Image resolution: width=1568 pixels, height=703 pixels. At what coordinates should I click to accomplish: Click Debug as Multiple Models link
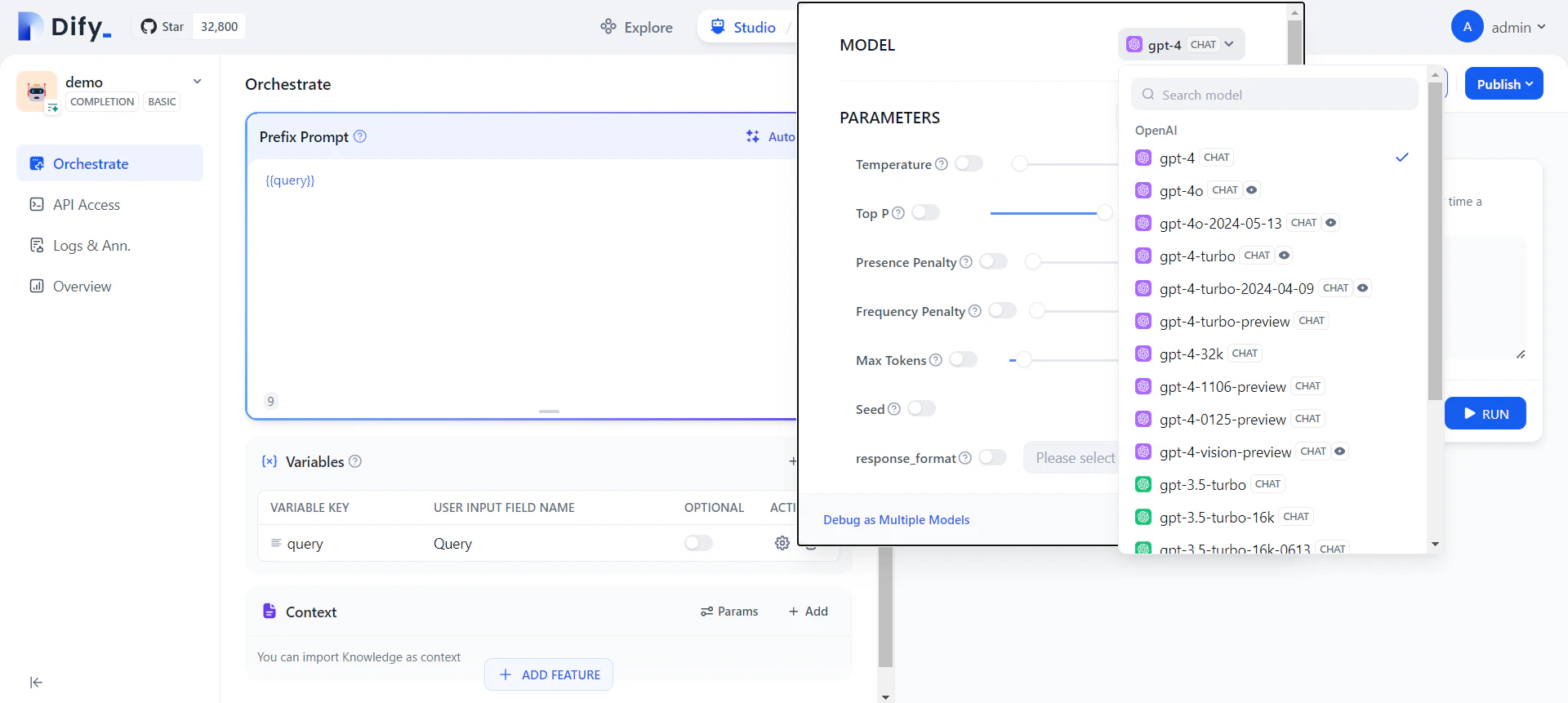point(897,520)
